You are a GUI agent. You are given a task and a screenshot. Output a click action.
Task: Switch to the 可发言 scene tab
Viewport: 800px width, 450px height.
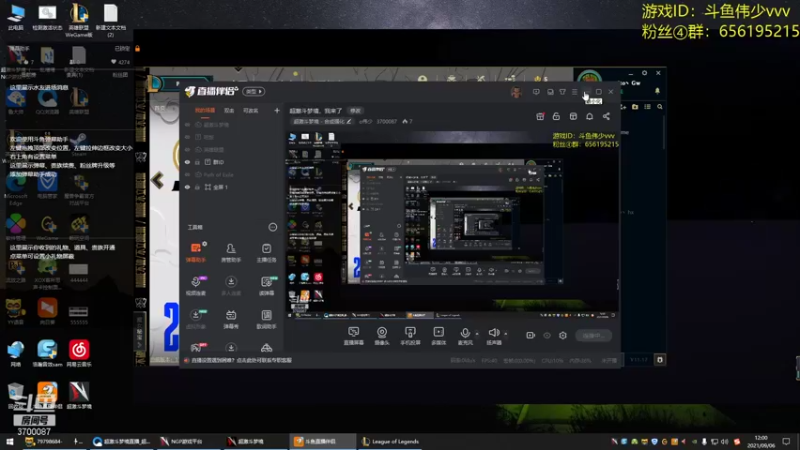click(x=251, y=111)
